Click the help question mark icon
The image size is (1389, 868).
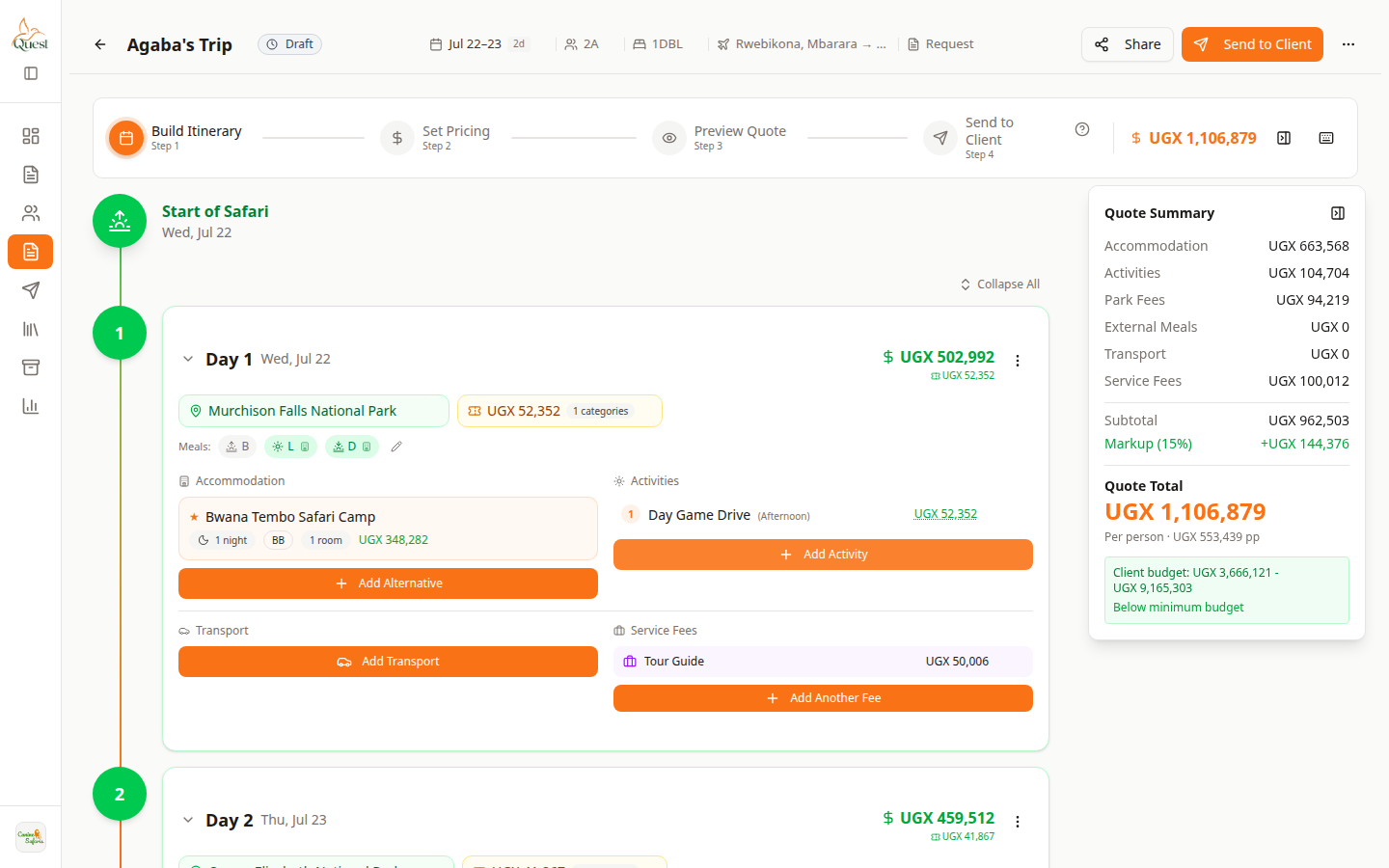[x=1082, y=129]
